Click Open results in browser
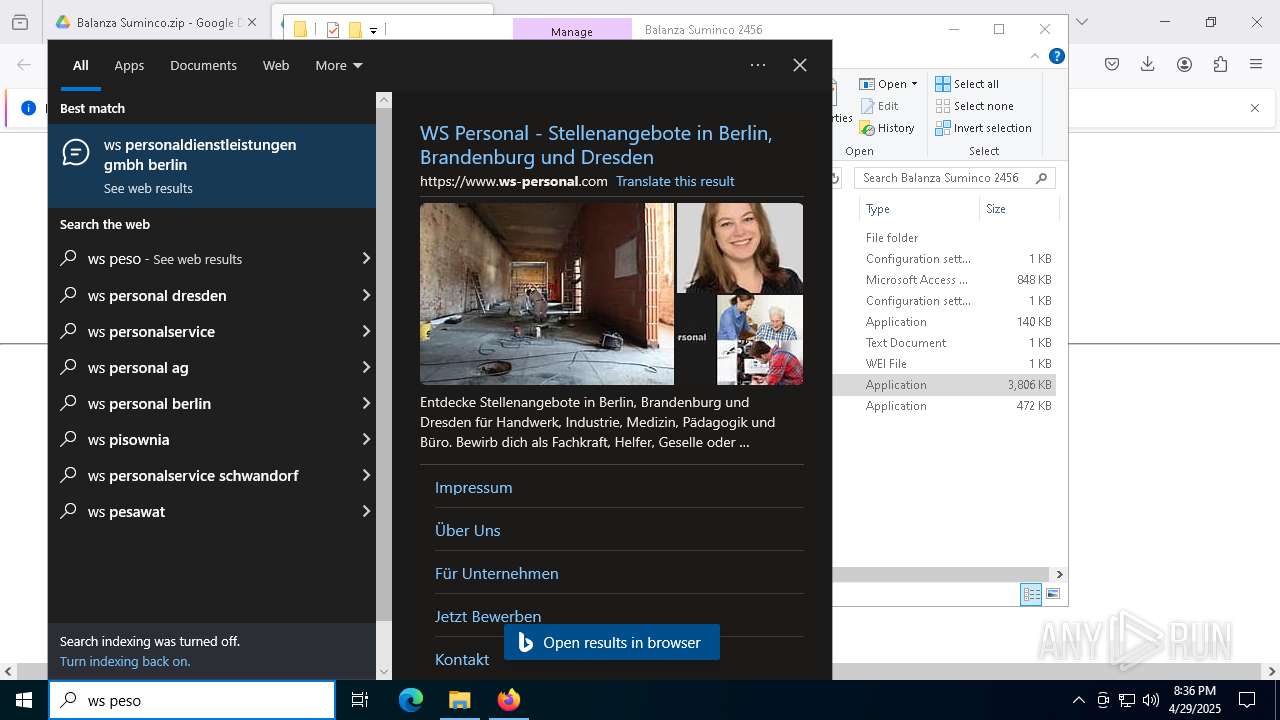The image size is (1280, 720). 612,642
